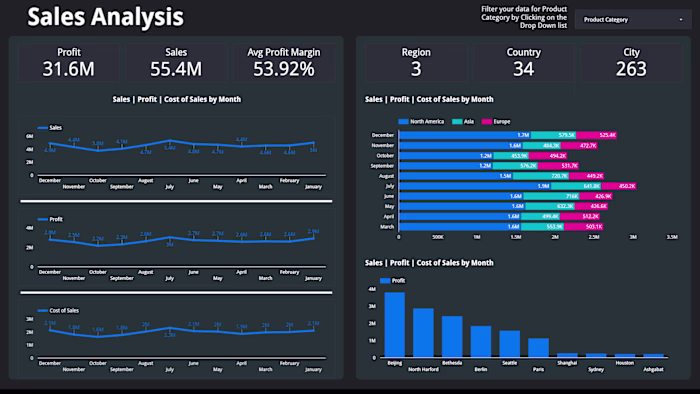Image resolution: width=700 pixels, height=394 pixels.
Task: Click the Houston city axis label
Action: click(x=625, y=363)
